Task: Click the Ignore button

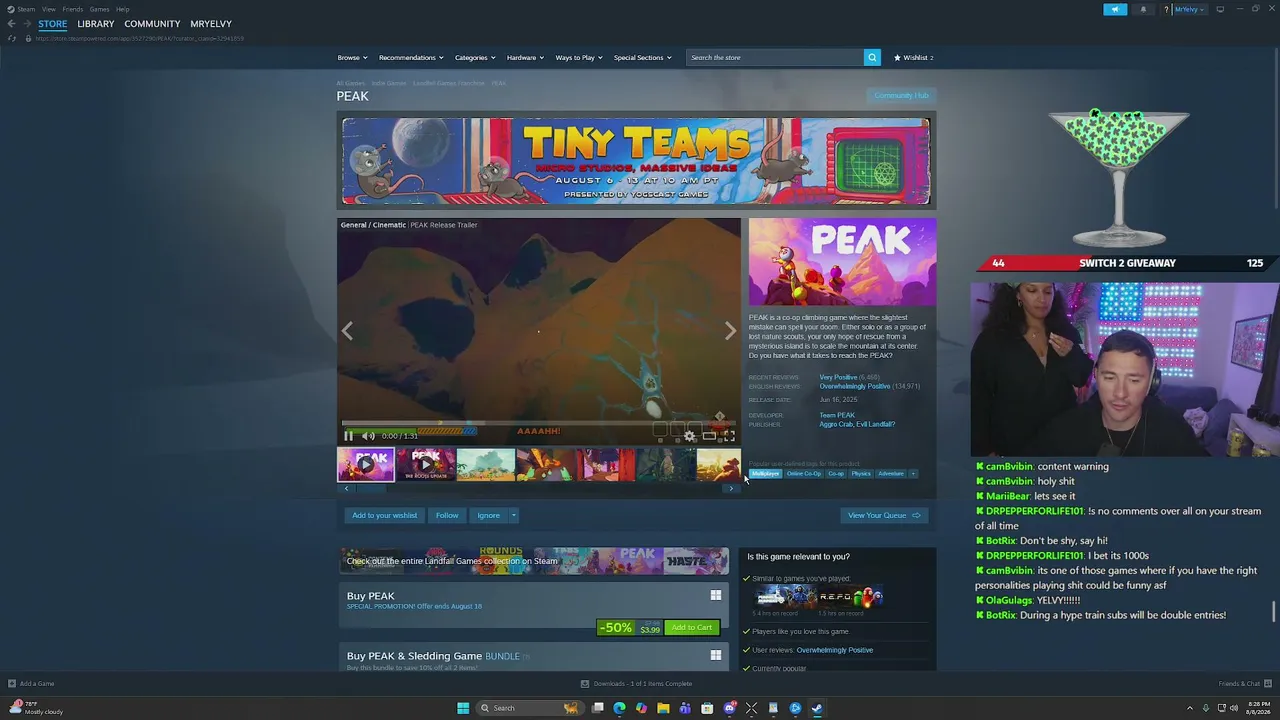Action: (488, 515)
